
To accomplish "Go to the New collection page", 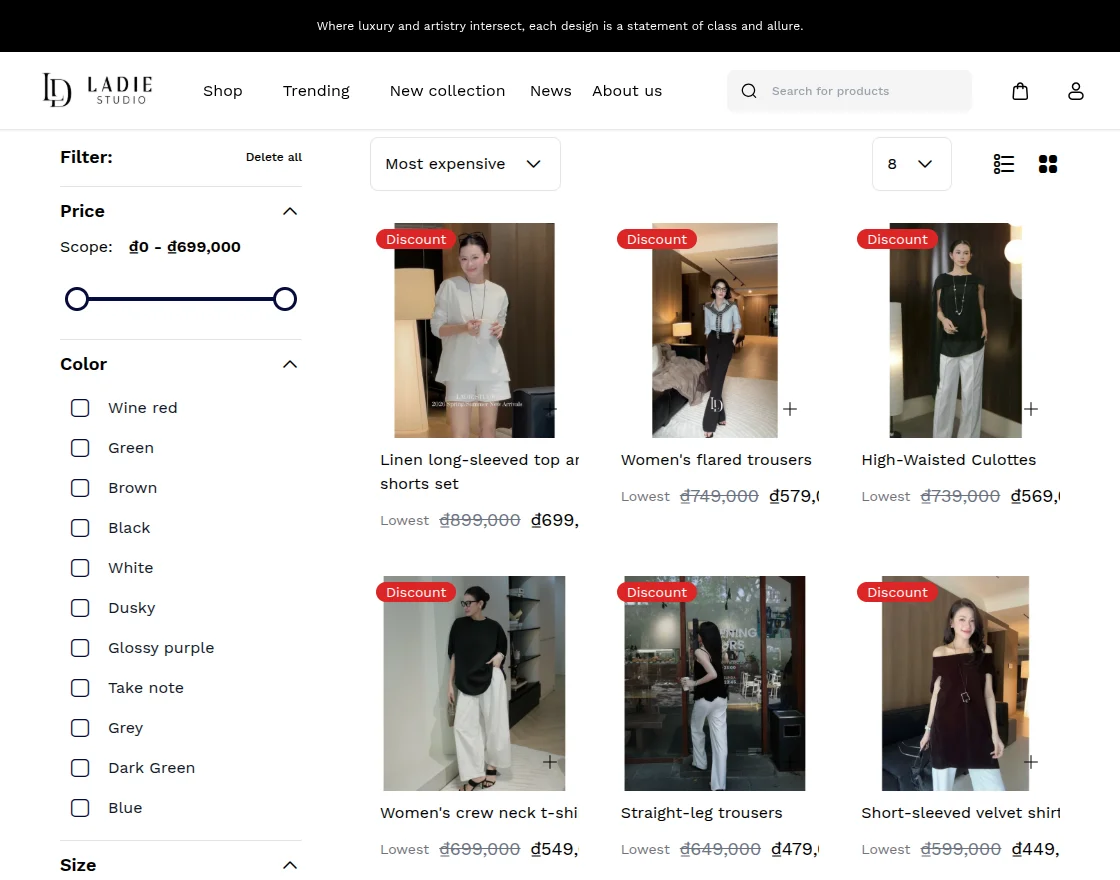I will (447, 91).
